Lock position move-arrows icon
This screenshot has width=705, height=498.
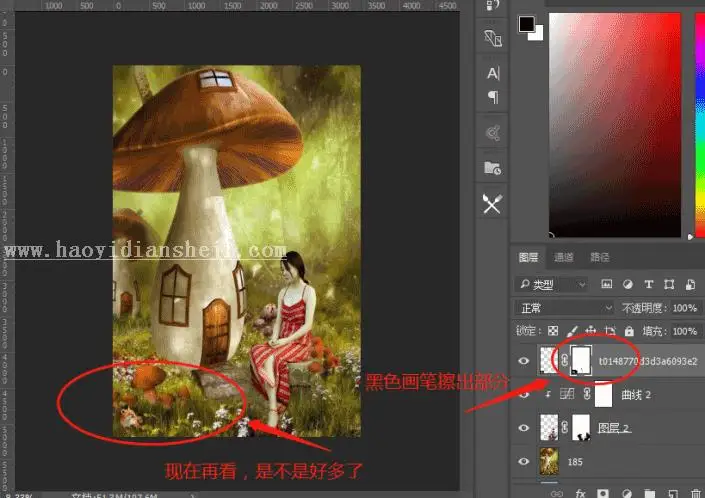point(591,331)
